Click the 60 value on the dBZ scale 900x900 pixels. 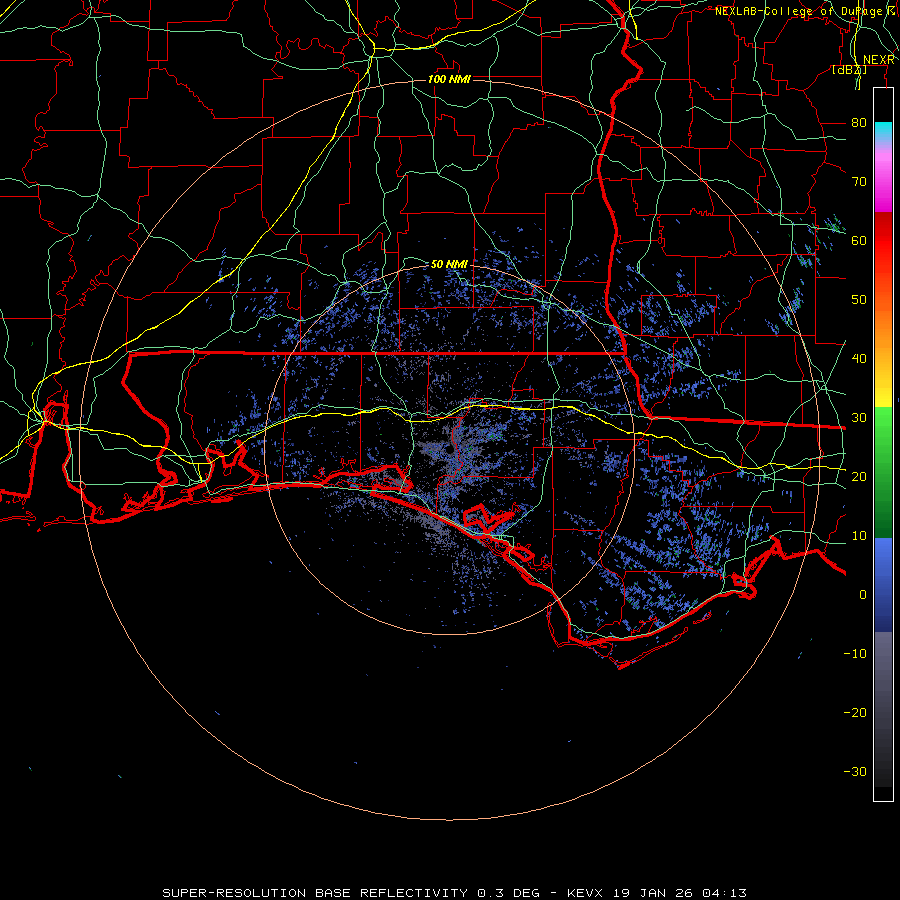pos(859,240)
